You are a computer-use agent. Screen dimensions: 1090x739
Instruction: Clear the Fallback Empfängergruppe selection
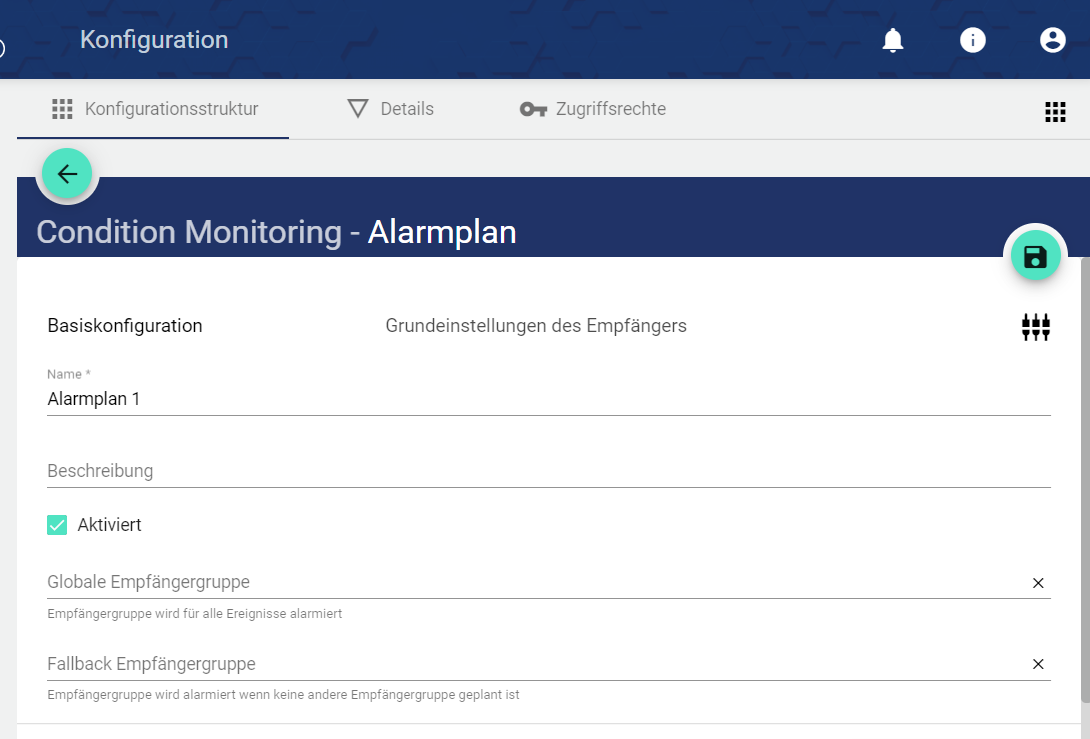1038,664
